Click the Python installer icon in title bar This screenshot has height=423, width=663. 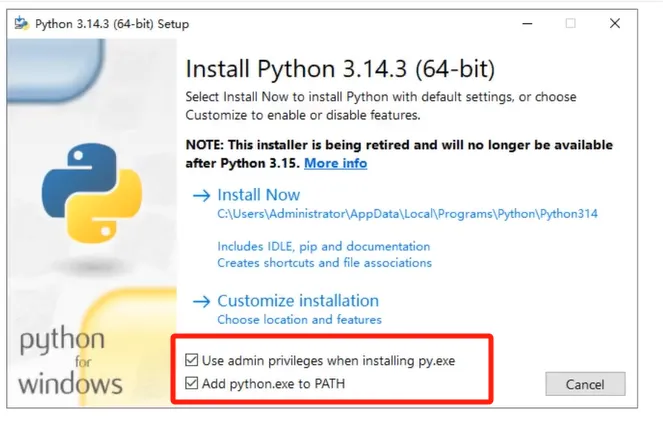20,23
